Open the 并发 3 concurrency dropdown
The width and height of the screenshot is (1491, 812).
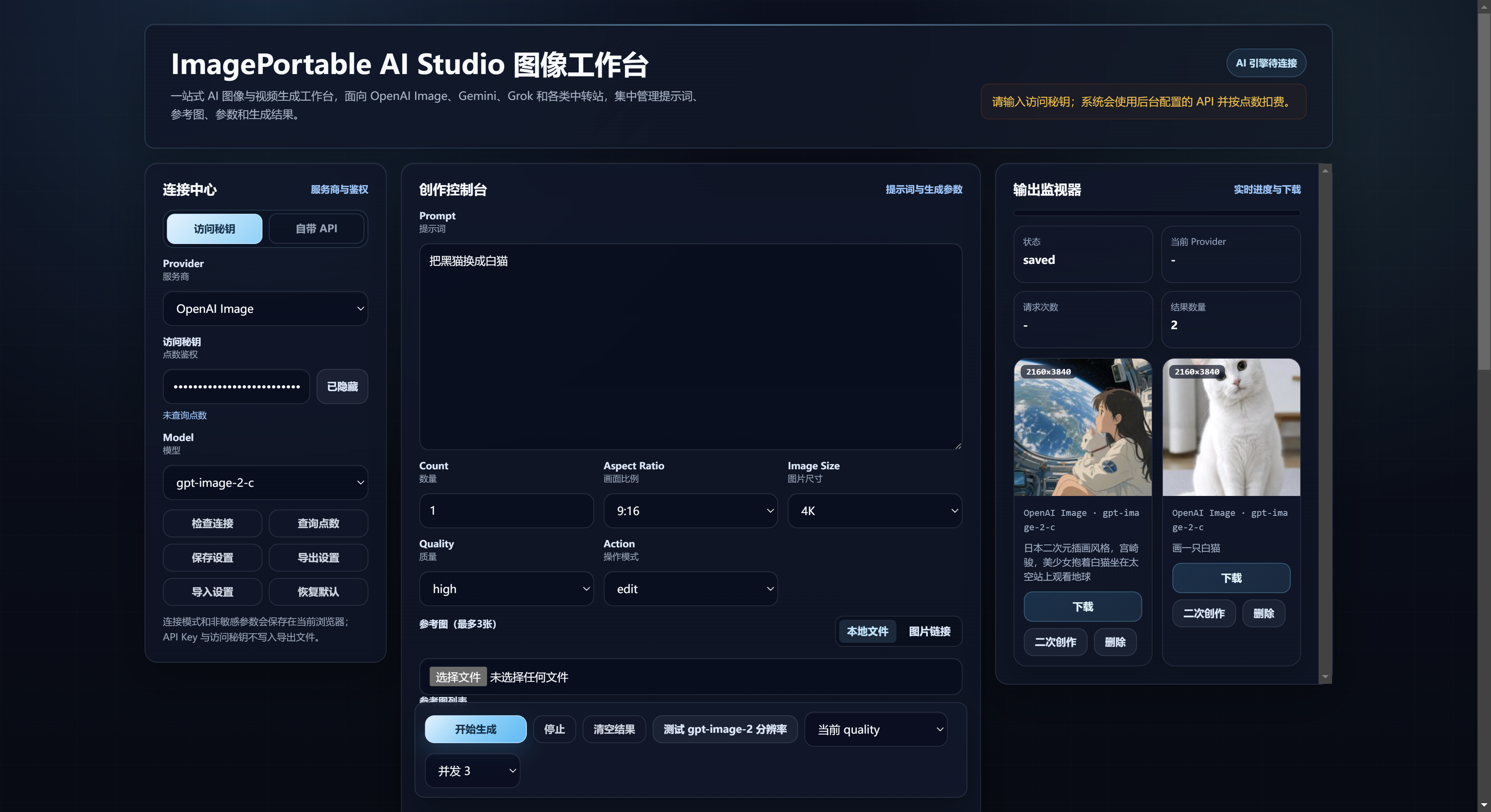(472, 770)
